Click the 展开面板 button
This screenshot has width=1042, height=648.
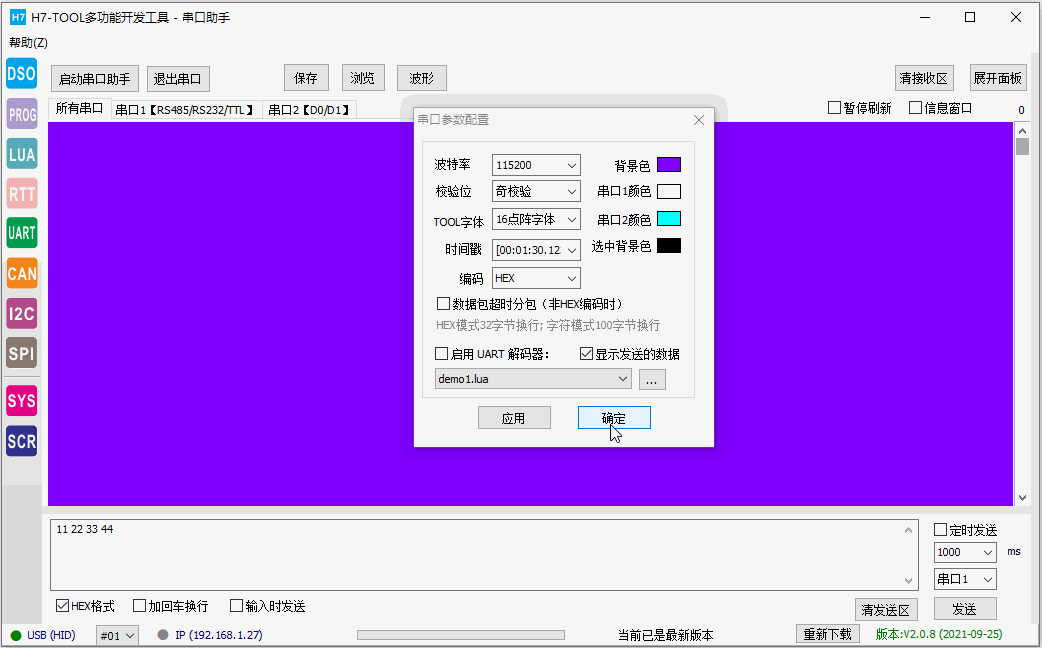pyautogui.click(x=997, y=78)
